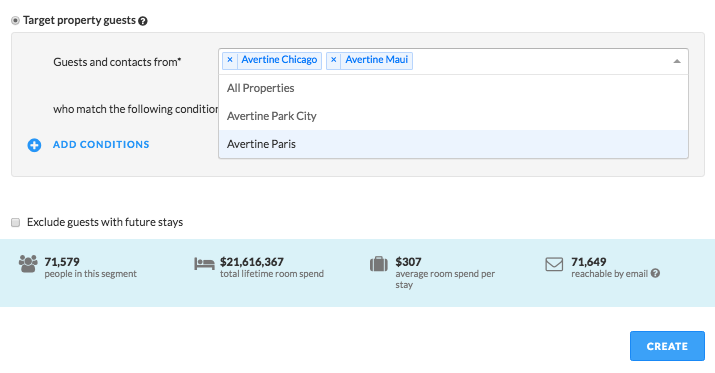Click the 71,649 reachable by email value
This screenshot has height=373, width=715.
(589, 262)
